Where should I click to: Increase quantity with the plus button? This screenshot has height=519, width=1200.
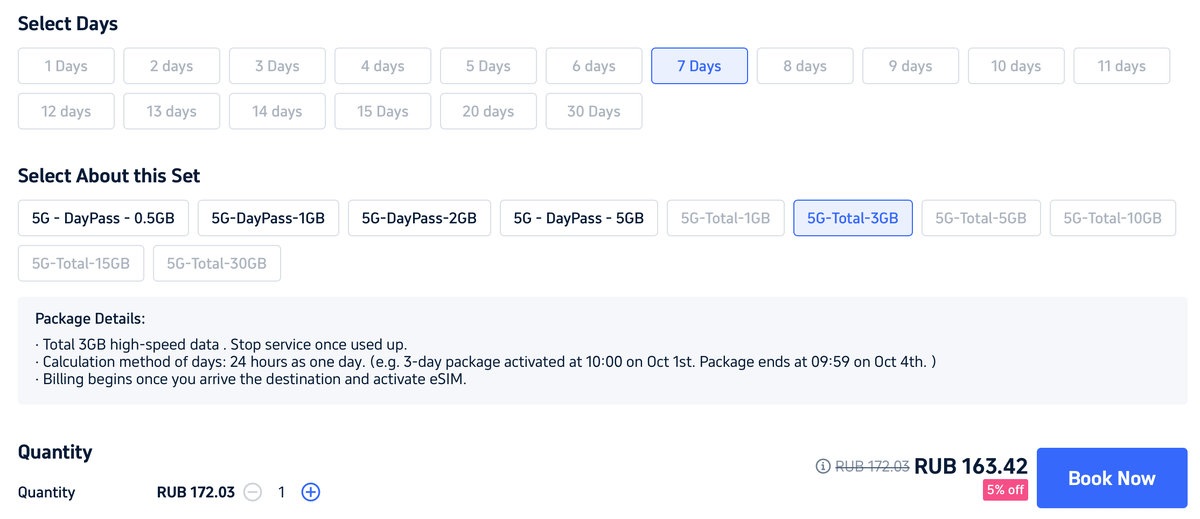tap(311, 492)
